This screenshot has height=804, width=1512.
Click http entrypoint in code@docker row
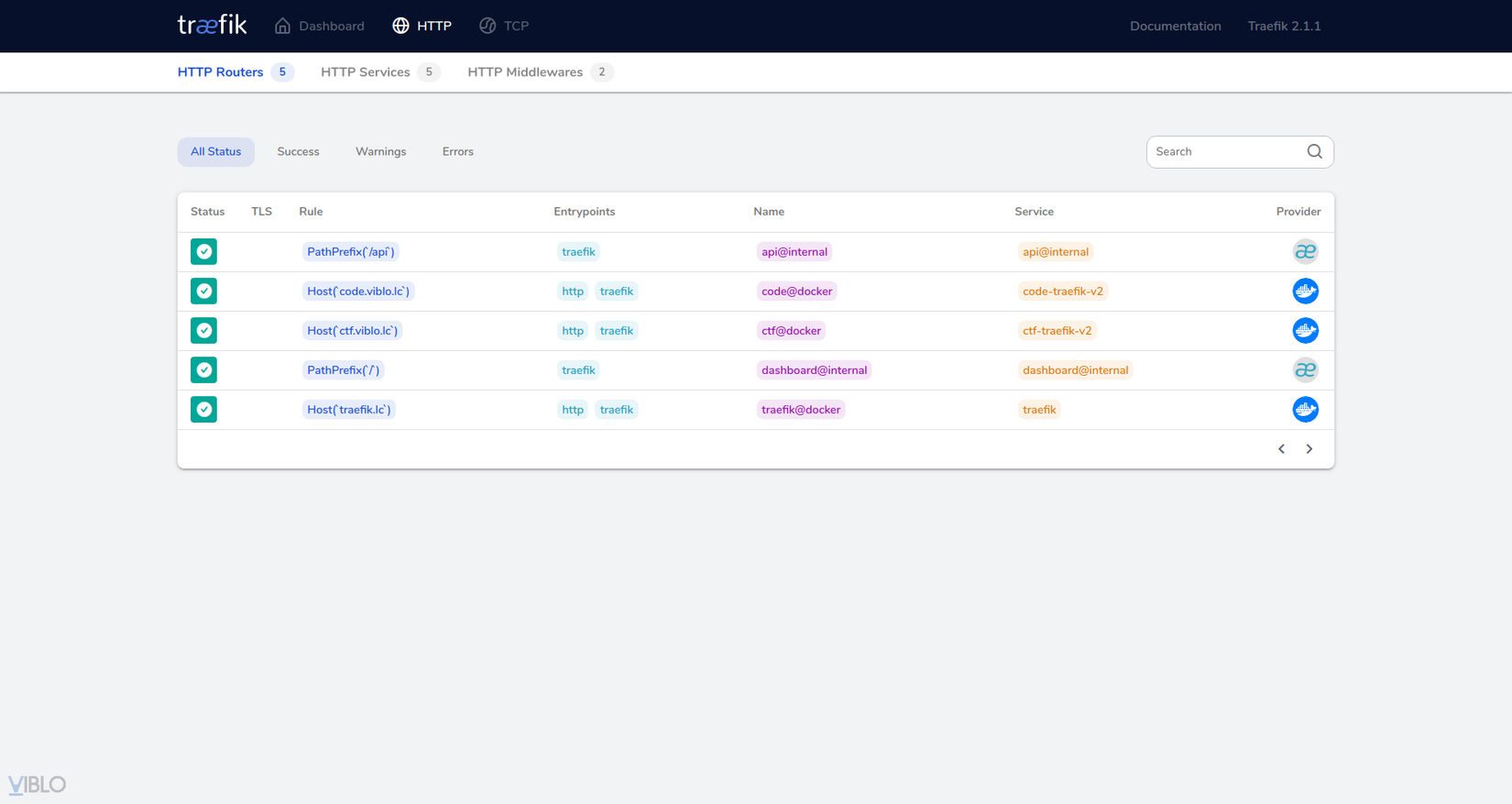pyautogui.click(x=573, y=292)
